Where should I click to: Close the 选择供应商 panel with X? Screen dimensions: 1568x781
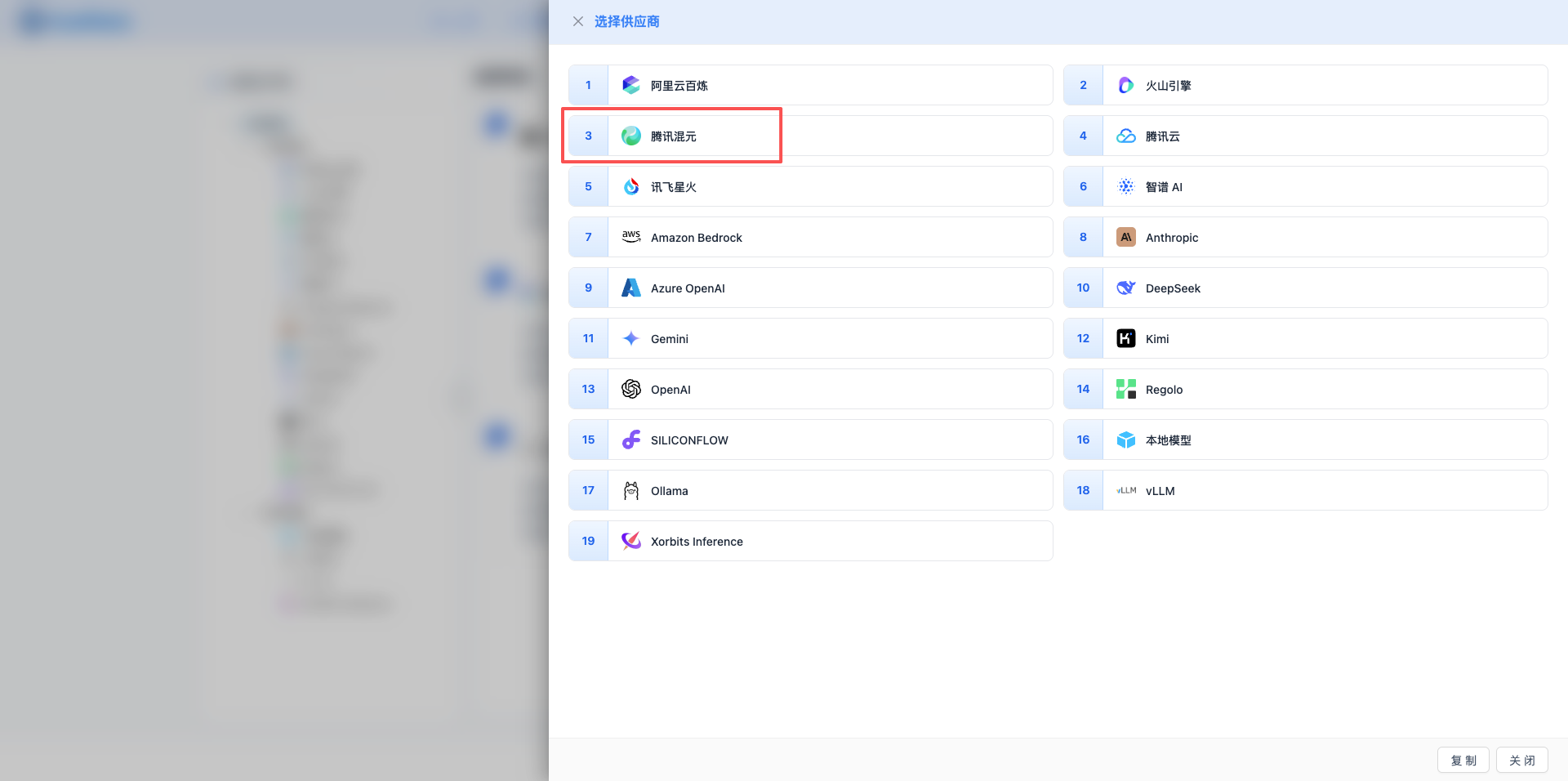[x=578, y=21]
